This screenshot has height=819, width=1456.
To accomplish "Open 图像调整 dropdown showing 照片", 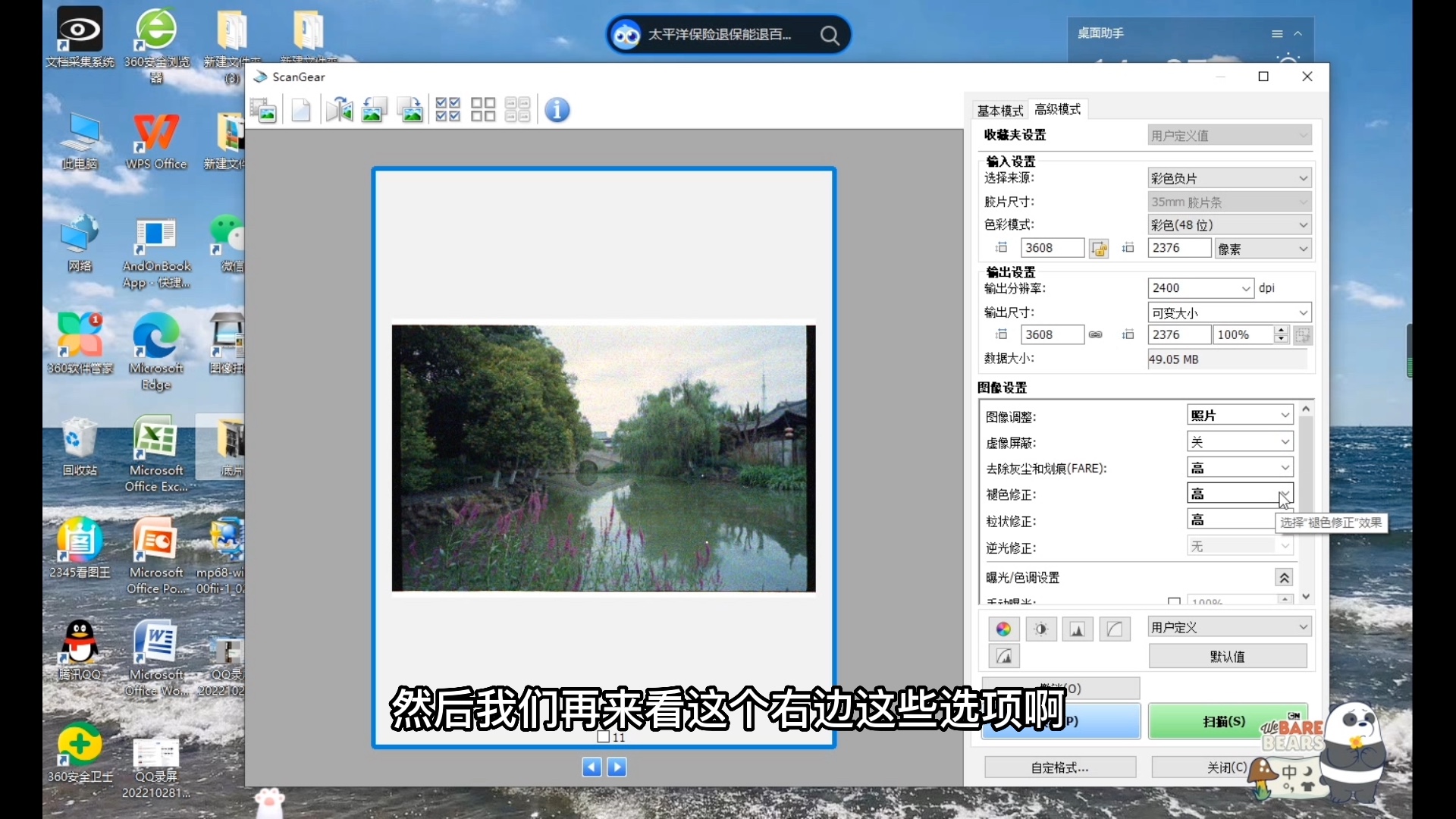I will (x=1240, y=415).
